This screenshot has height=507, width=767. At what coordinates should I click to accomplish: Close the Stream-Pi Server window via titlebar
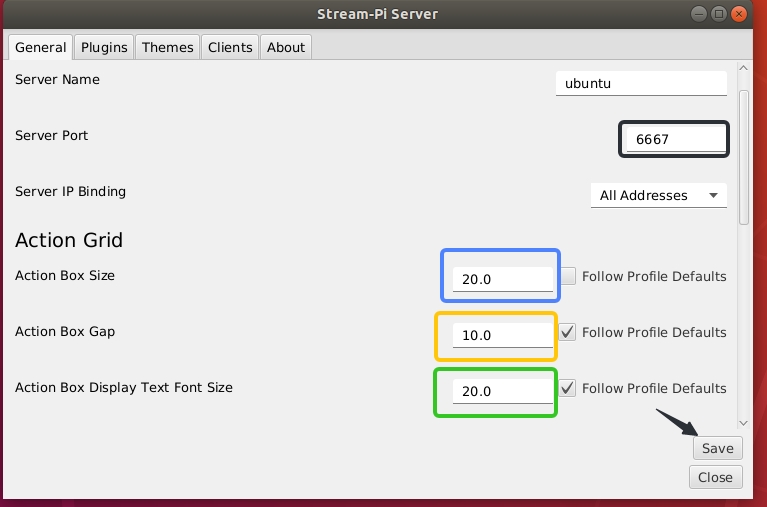pos(739,14)
